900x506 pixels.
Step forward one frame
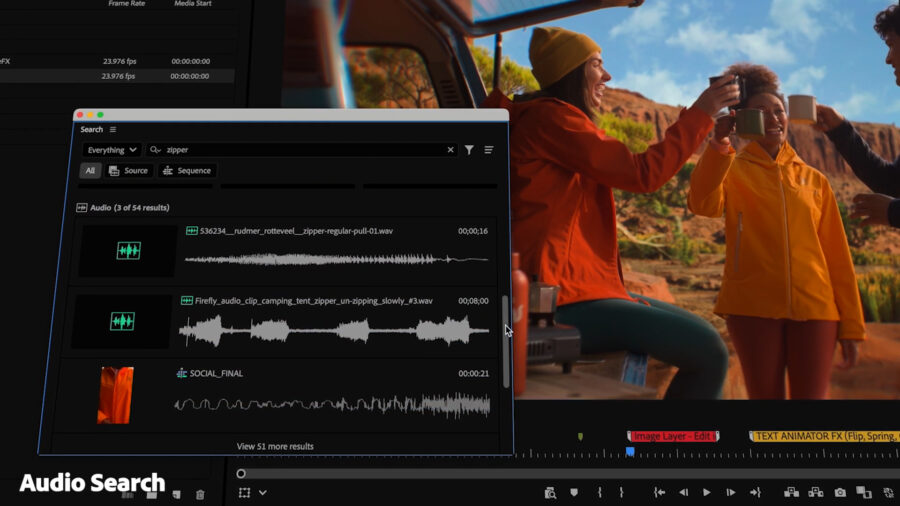pos(731,492)
